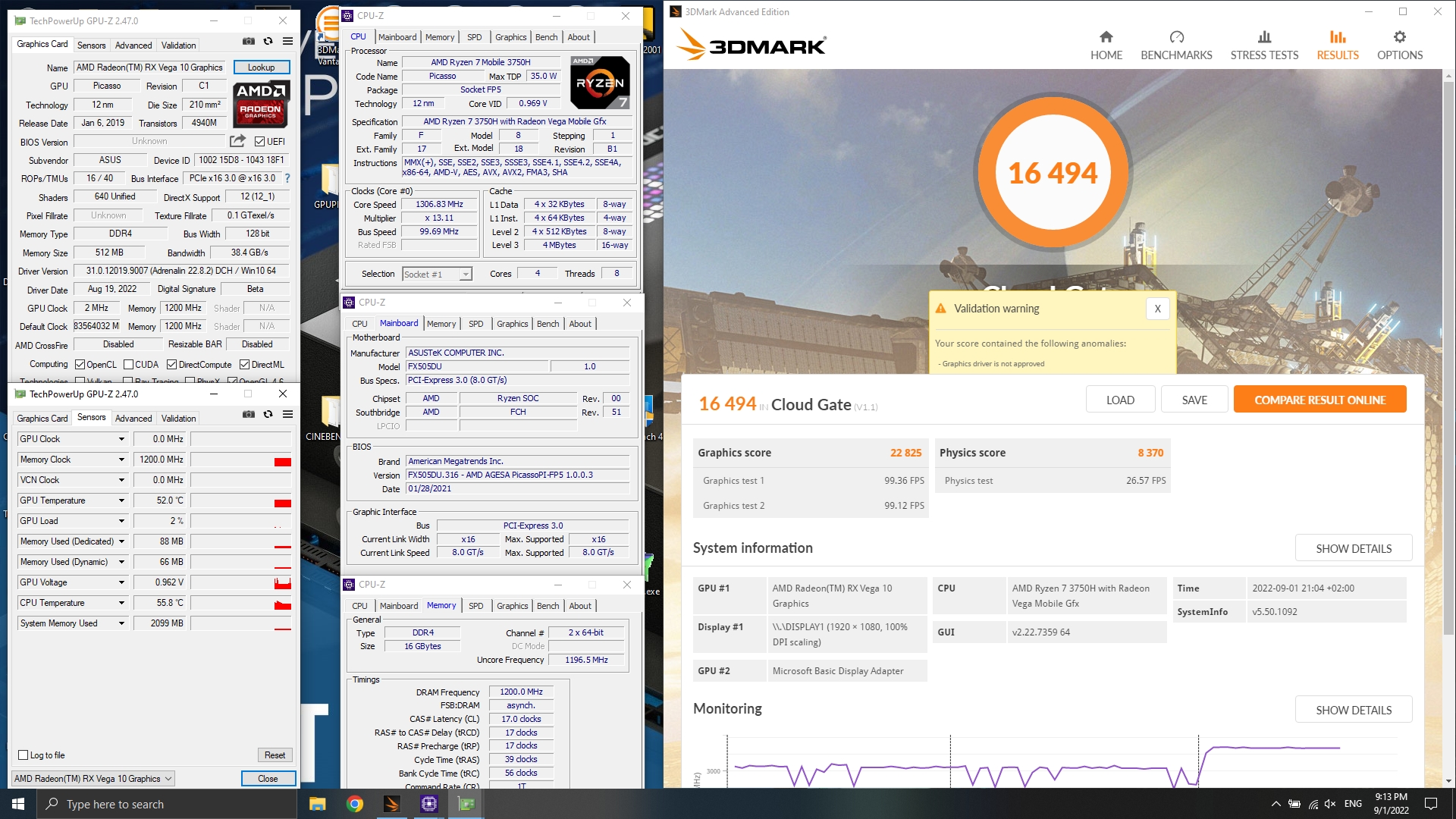Switch to Validation tab in top GPU-Z window

tap(179, 45)
